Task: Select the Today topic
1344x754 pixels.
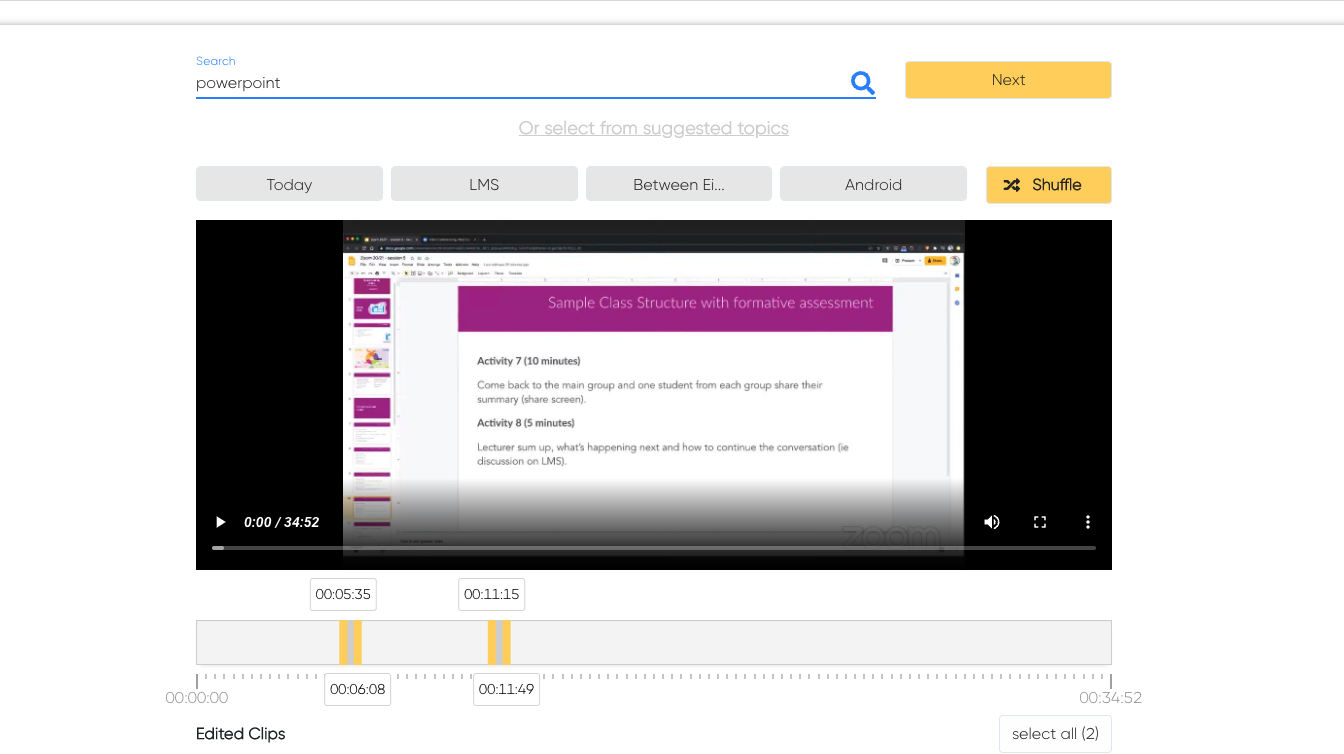Action: click(x=289, y=185)
